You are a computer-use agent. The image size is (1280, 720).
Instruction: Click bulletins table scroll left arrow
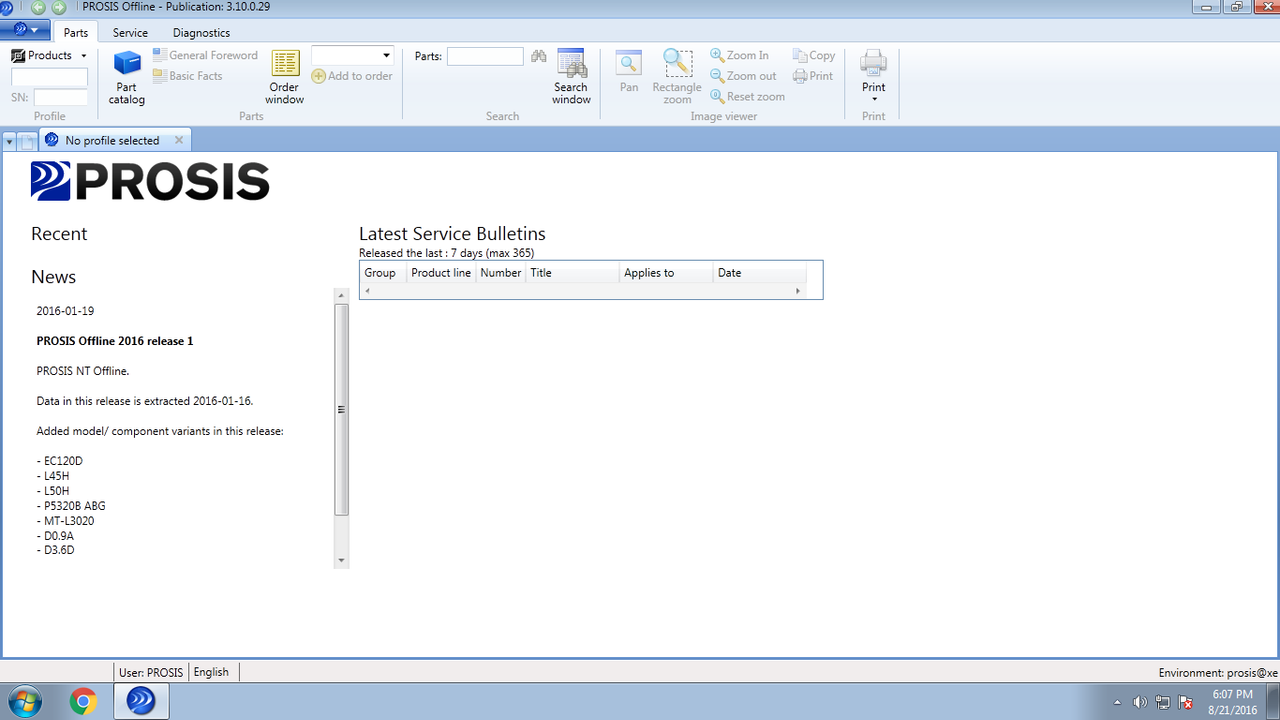coord(367,291)
